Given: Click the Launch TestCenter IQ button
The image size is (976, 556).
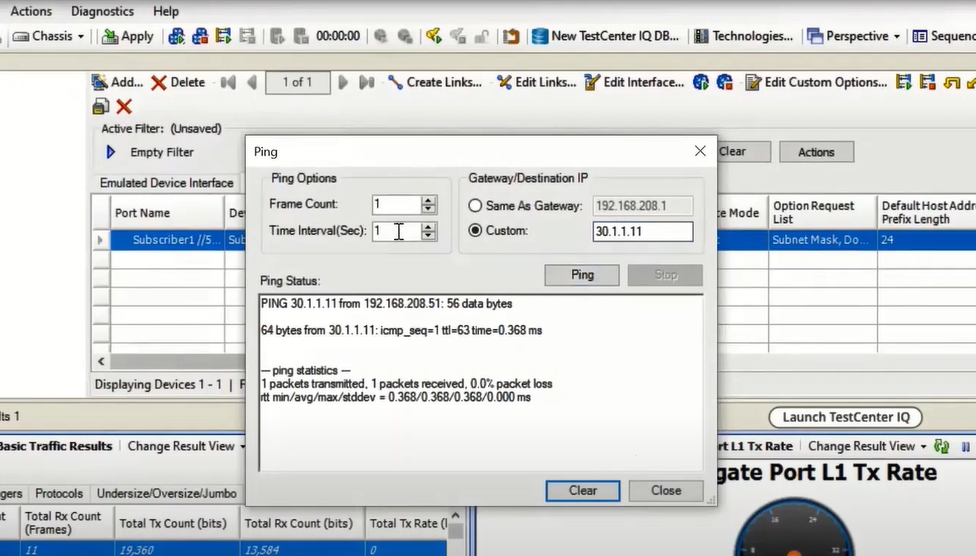Looking at the screenshot, I should pos(846,417).
